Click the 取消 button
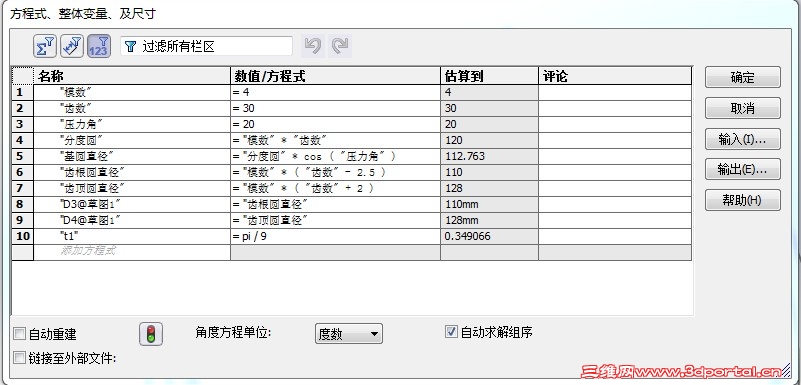The width and height of the screenshot is (801, 385). 742,108
